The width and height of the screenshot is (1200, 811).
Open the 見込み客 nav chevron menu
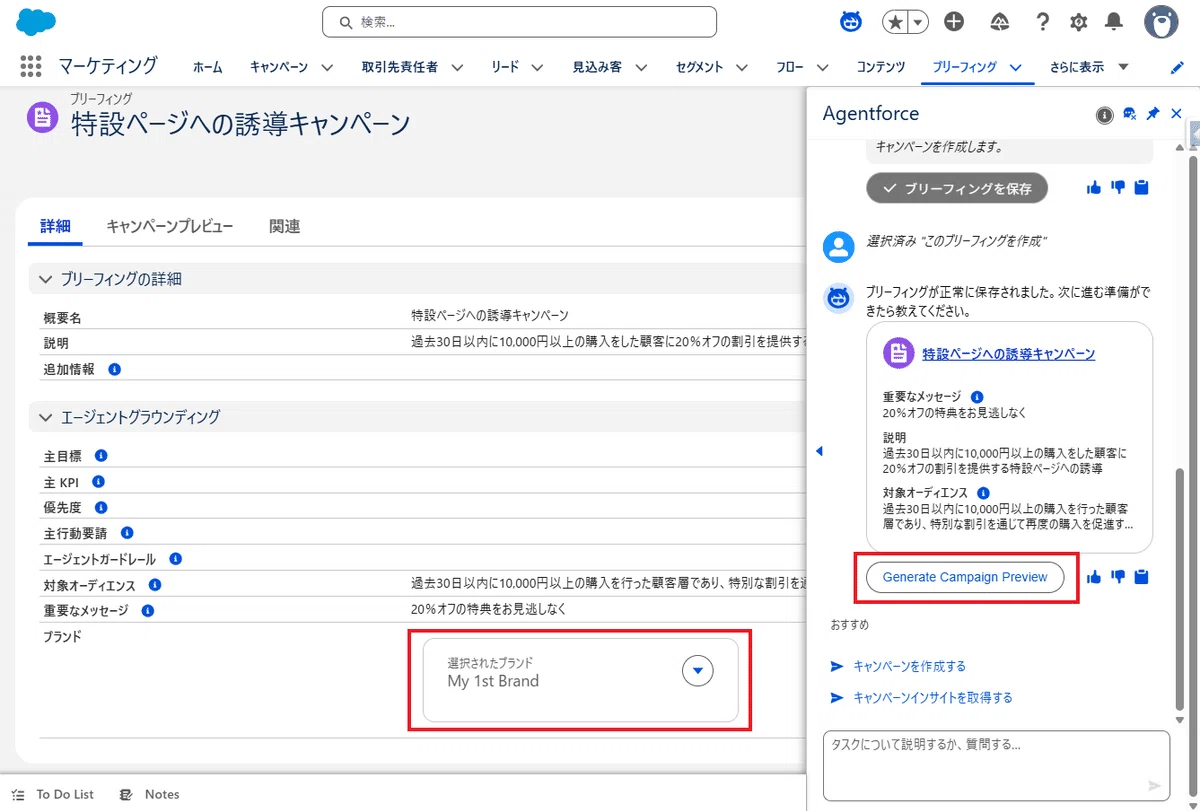[x=641, y=68]
